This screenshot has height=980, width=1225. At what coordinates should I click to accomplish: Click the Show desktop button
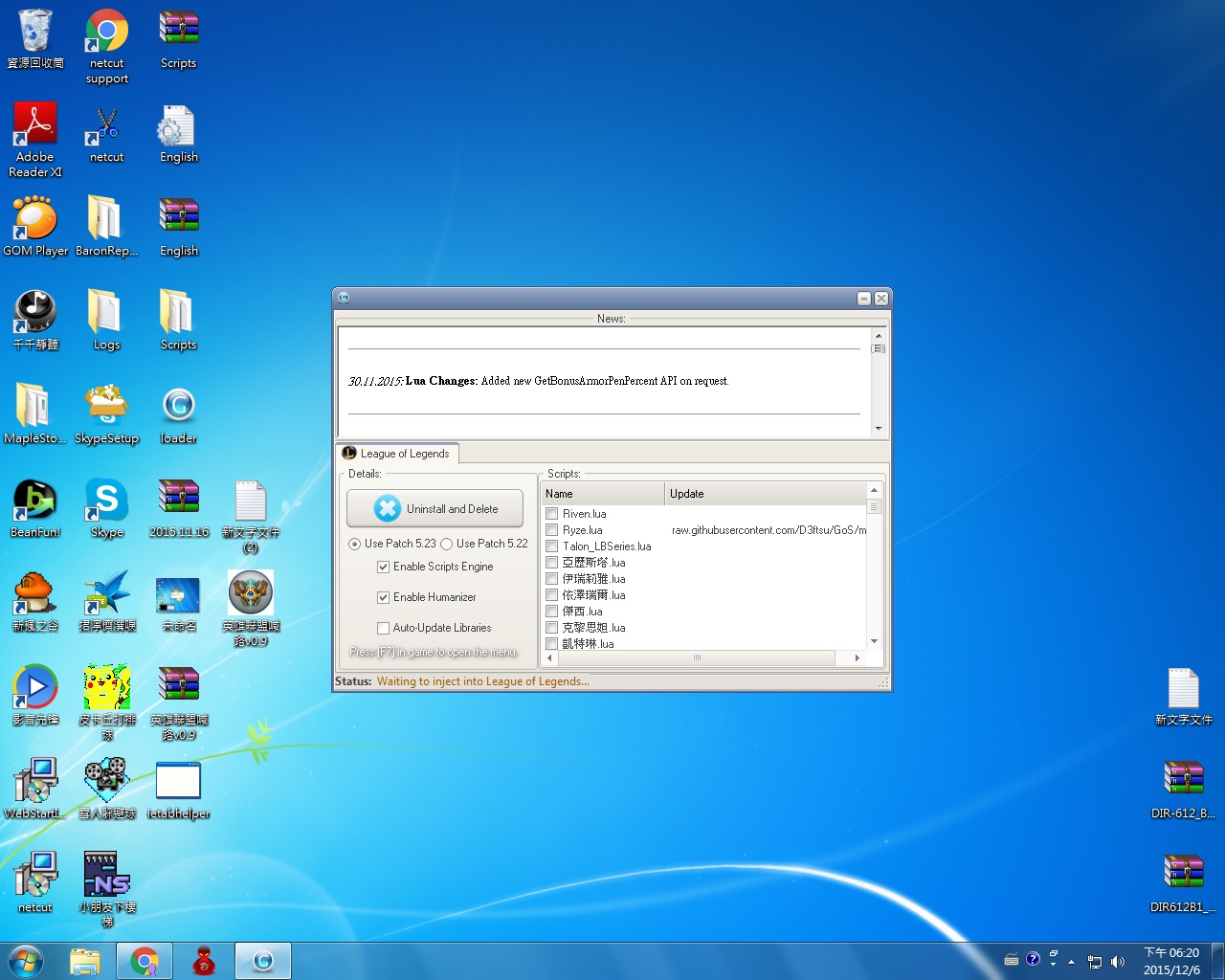click(1218, 961)
